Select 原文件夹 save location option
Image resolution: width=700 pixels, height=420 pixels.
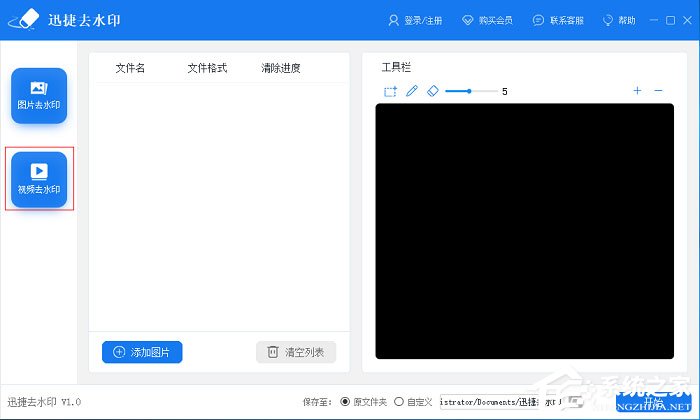click(x=363, y=402)
